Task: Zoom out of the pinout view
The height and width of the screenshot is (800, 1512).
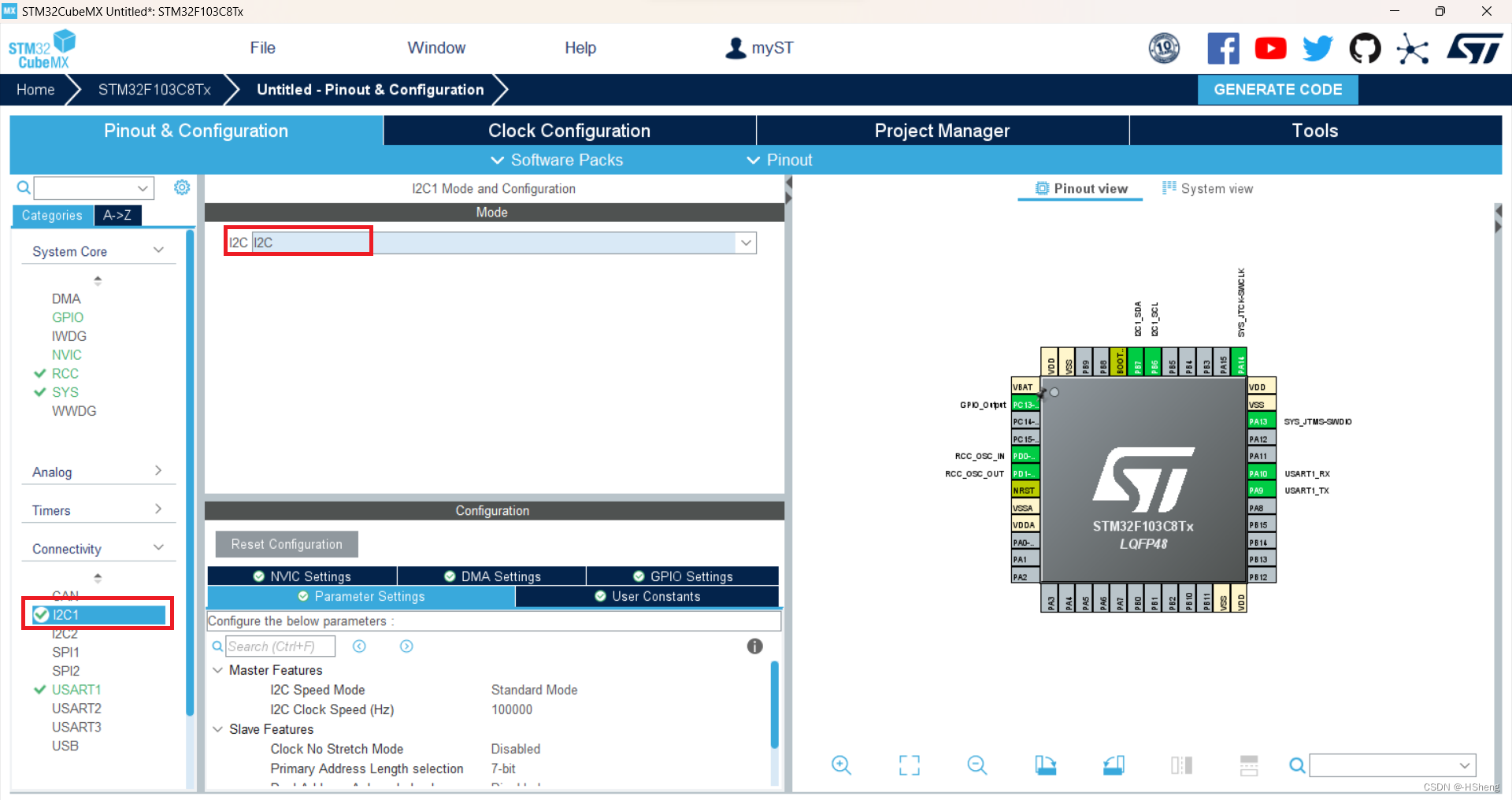Action: click(977, 765)
